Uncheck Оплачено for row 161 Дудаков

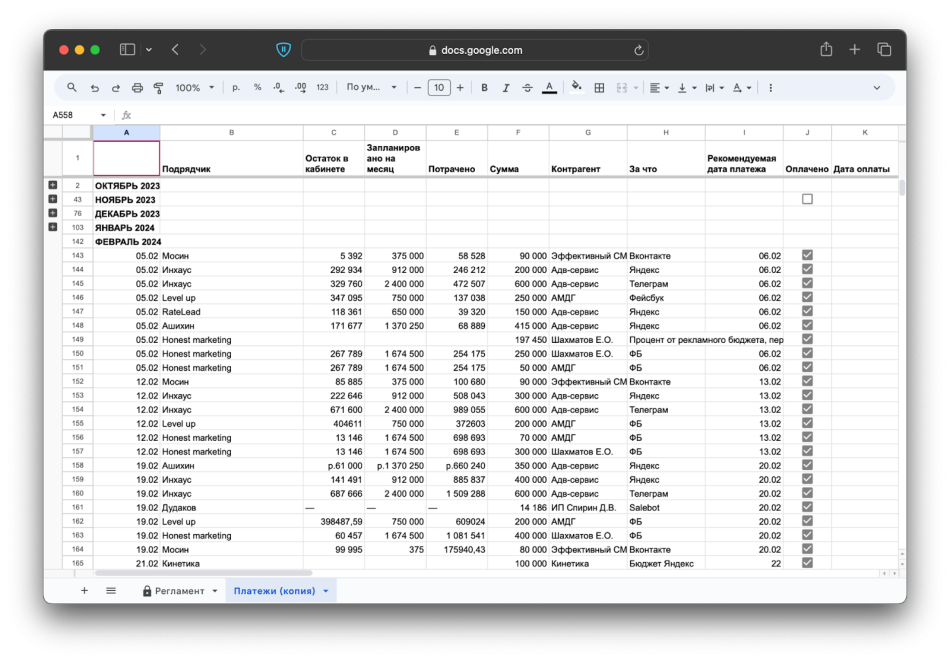click(x=807, y=507)
